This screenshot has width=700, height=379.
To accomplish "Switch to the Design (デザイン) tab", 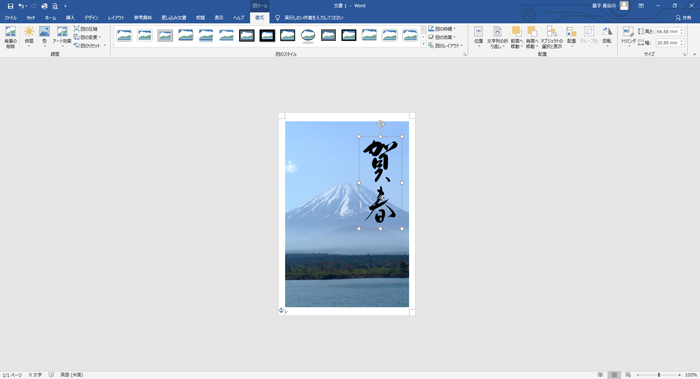I will point(92,18).
